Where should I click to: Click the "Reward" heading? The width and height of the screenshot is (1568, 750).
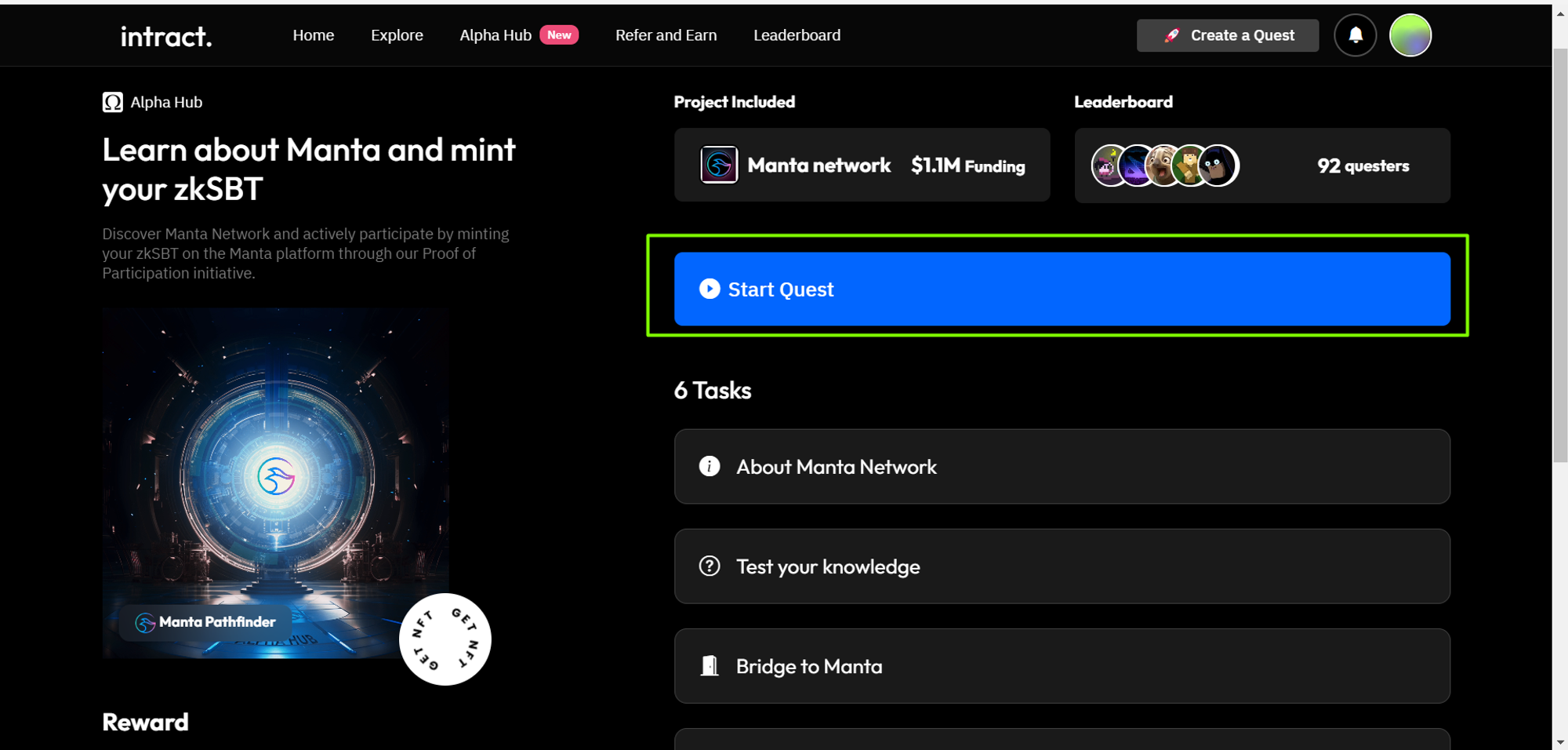[x=145, y=722]
